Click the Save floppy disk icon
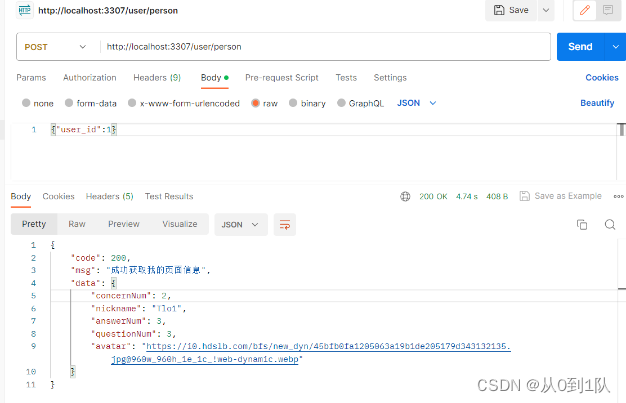The image size is (626, 403). tap(499, 10)
